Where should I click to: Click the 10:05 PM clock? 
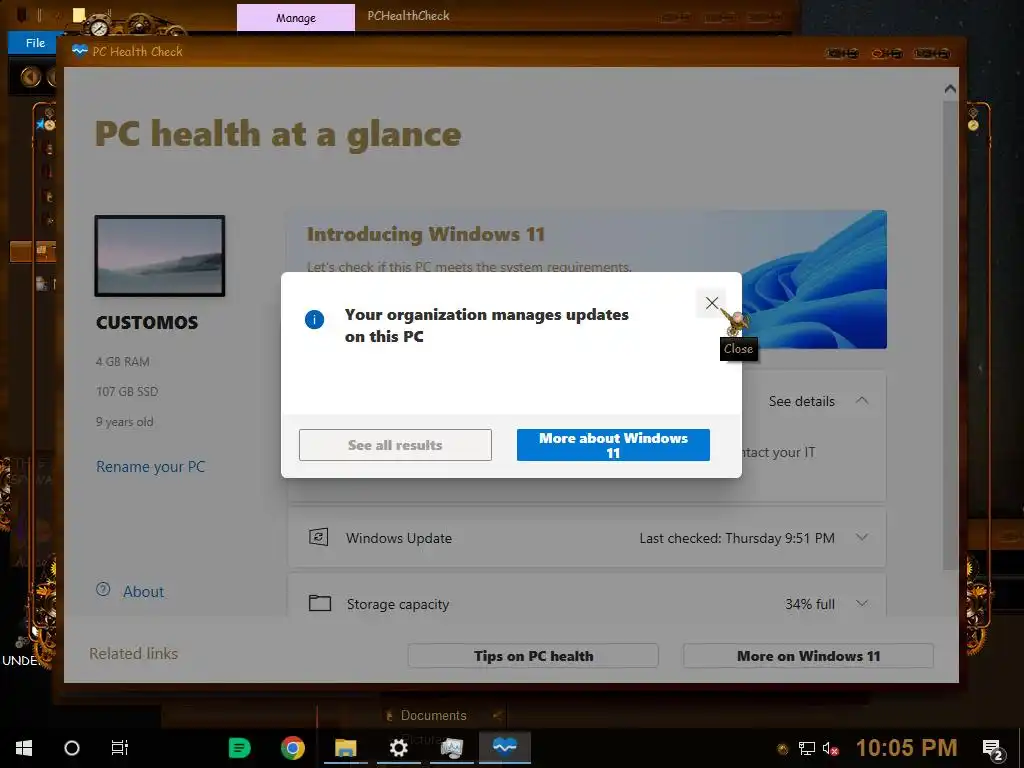(906, 748)
